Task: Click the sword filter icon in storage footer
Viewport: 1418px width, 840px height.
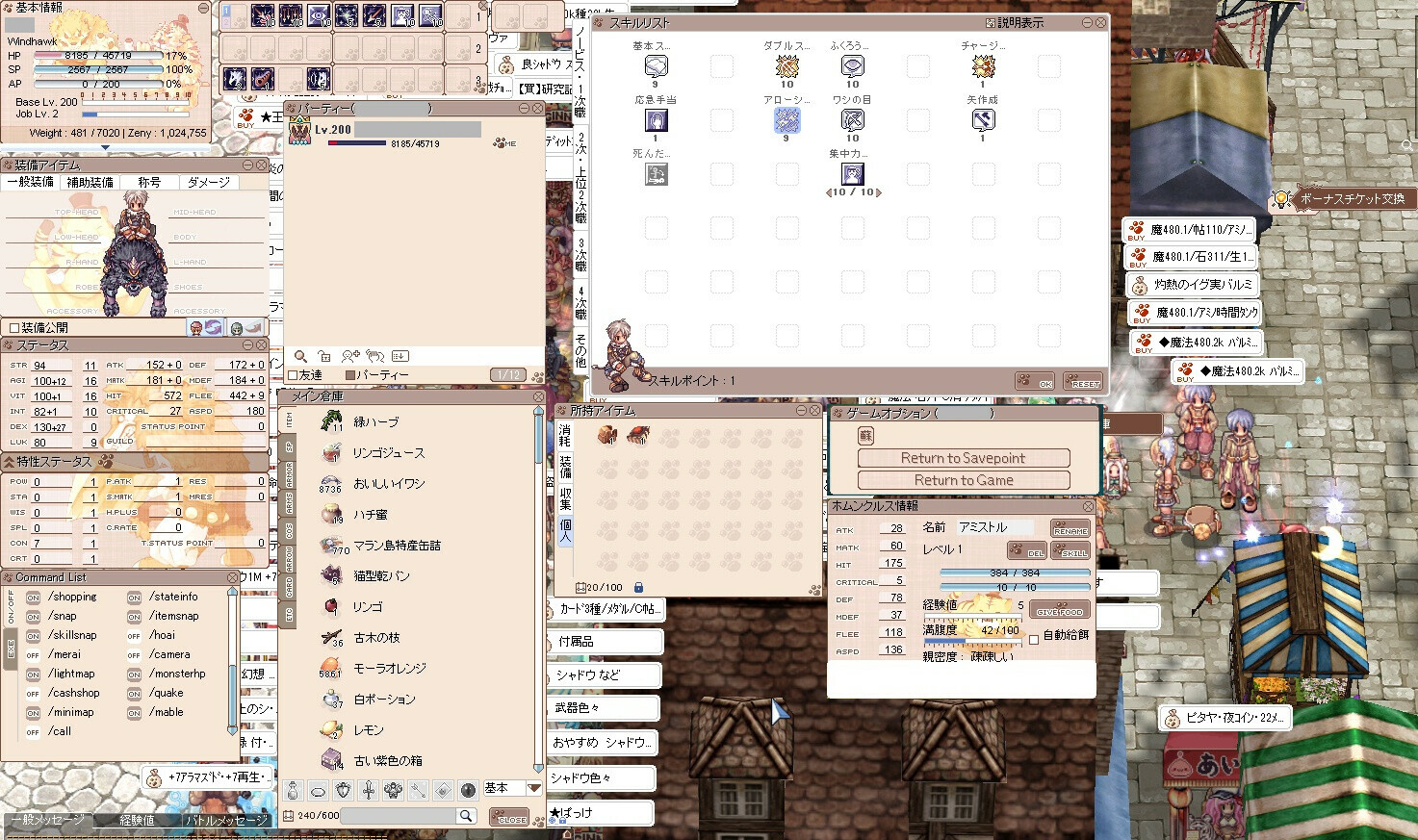Action: tap(368, 790)
